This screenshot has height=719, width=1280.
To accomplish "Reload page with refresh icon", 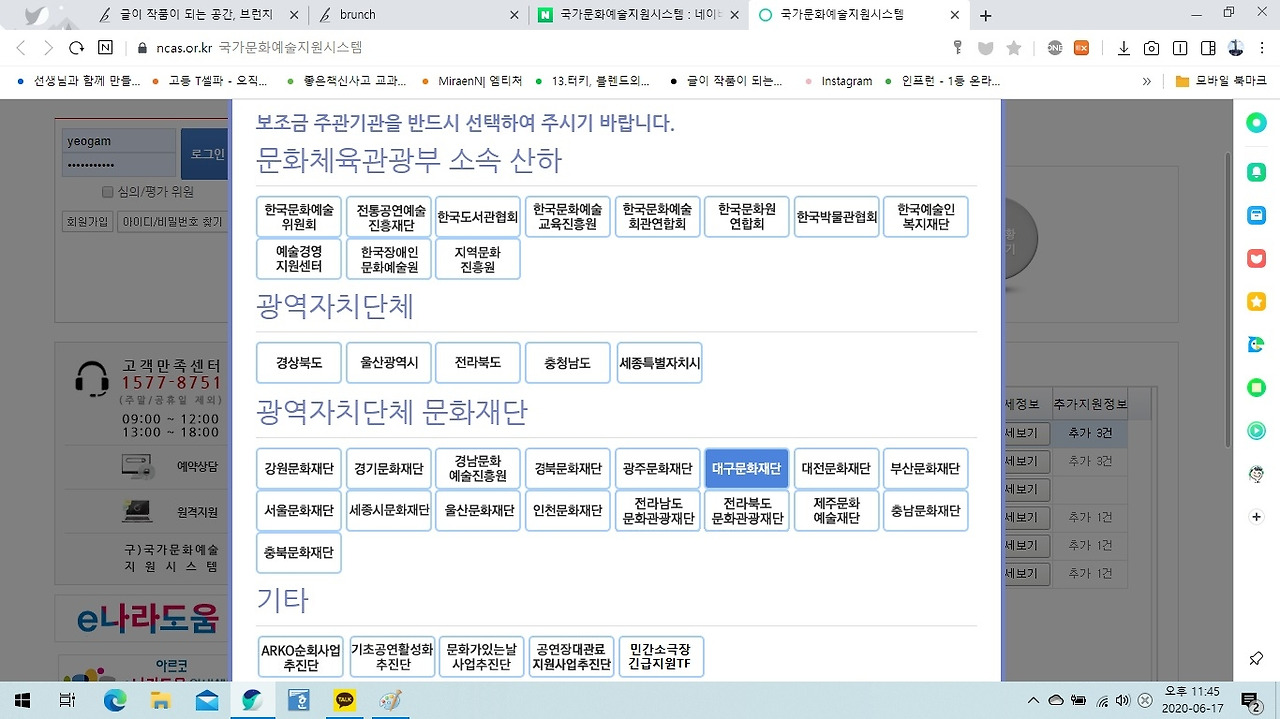I will point(76,48).
